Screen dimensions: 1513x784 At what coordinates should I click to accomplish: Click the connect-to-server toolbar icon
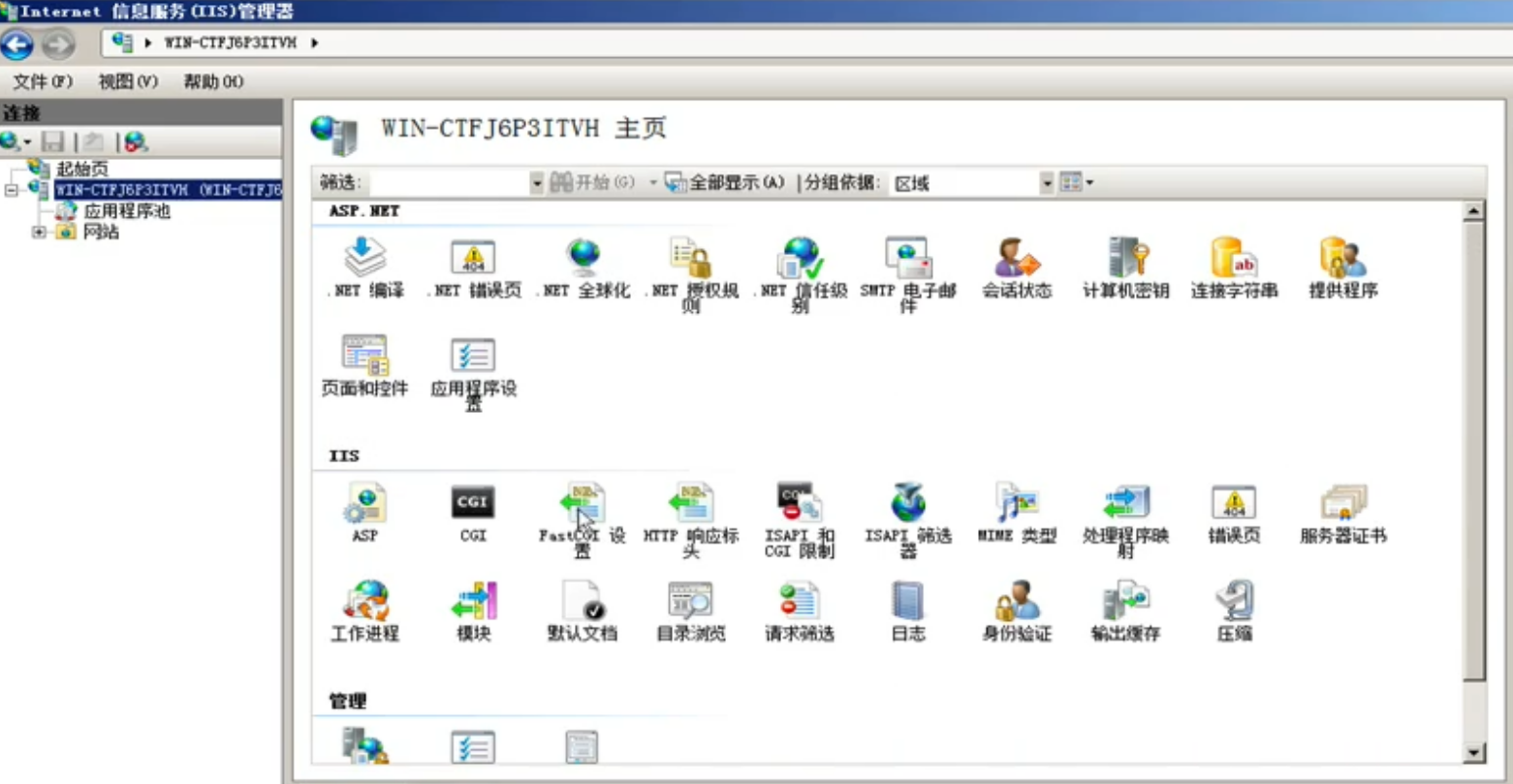[14, 142]
